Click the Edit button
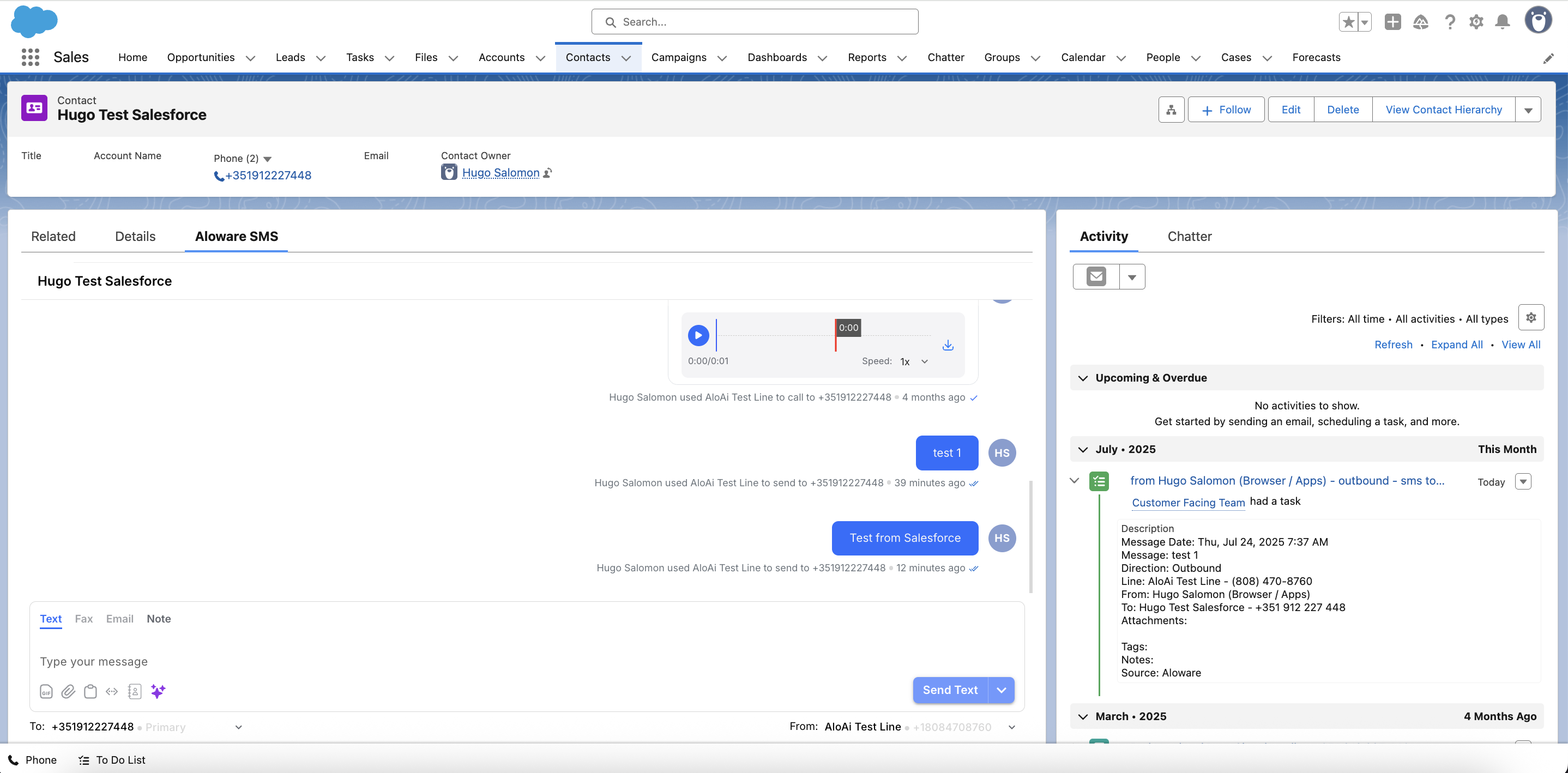 click(x=1290, y=110)
